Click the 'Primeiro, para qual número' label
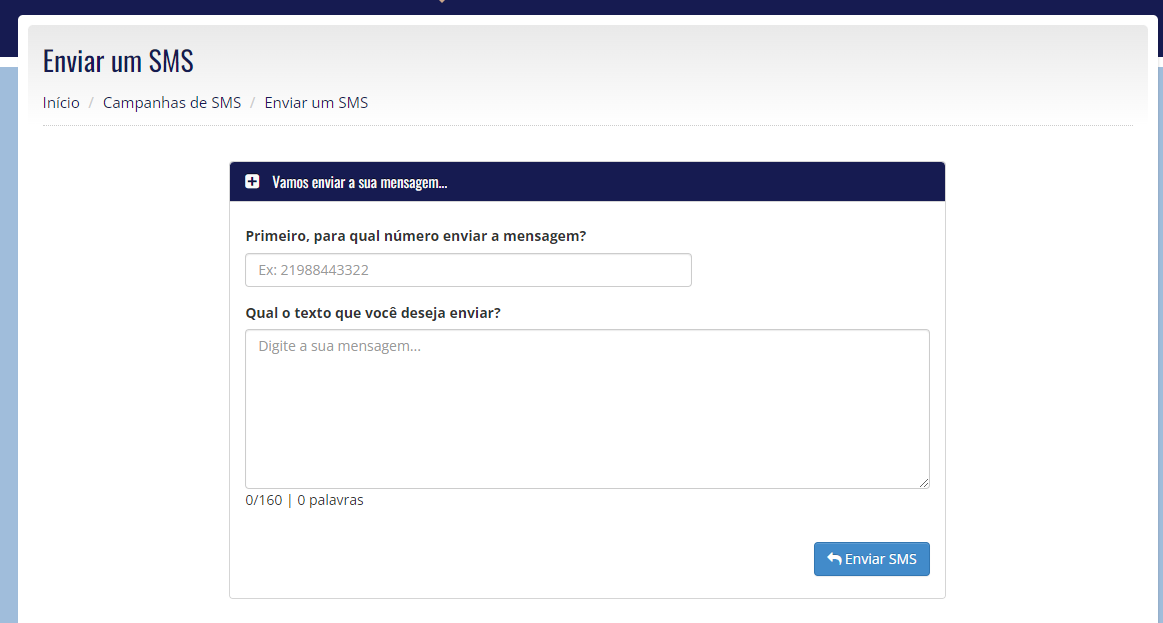 415,236
